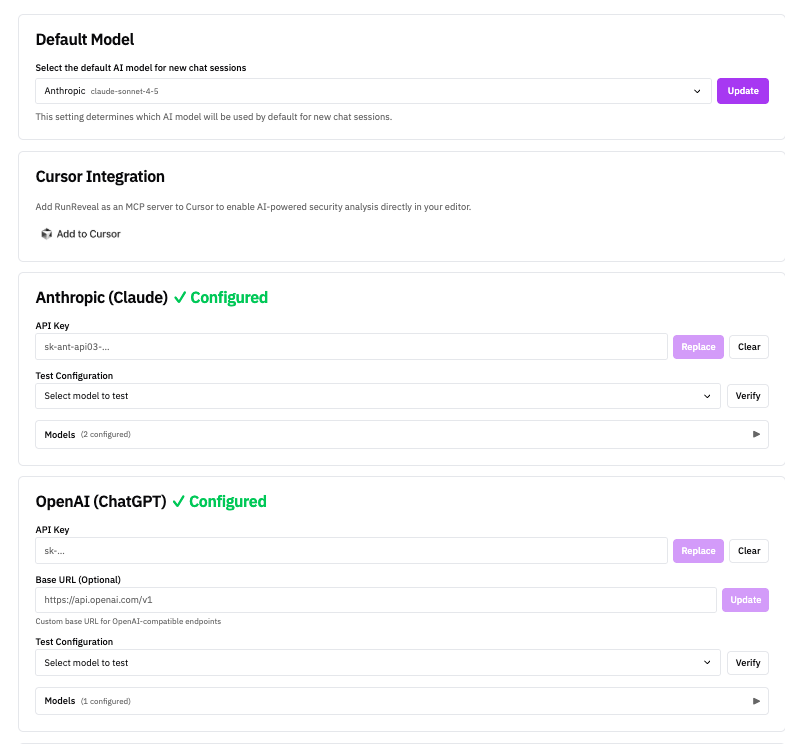The image size is (785, 744).
Task: Click the OpenAI Base URL input field
Action: [375, 600]
